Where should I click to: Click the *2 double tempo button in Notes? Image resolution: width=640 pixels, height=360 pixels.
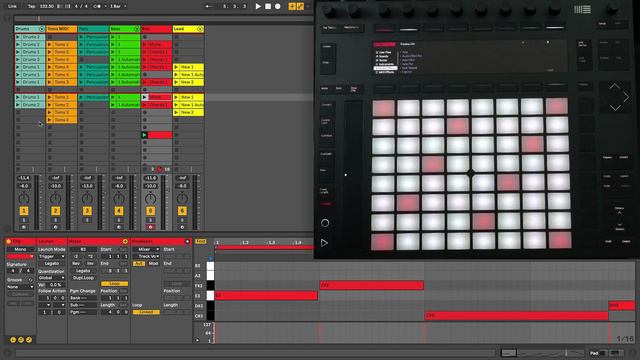[x=90, y=257]
